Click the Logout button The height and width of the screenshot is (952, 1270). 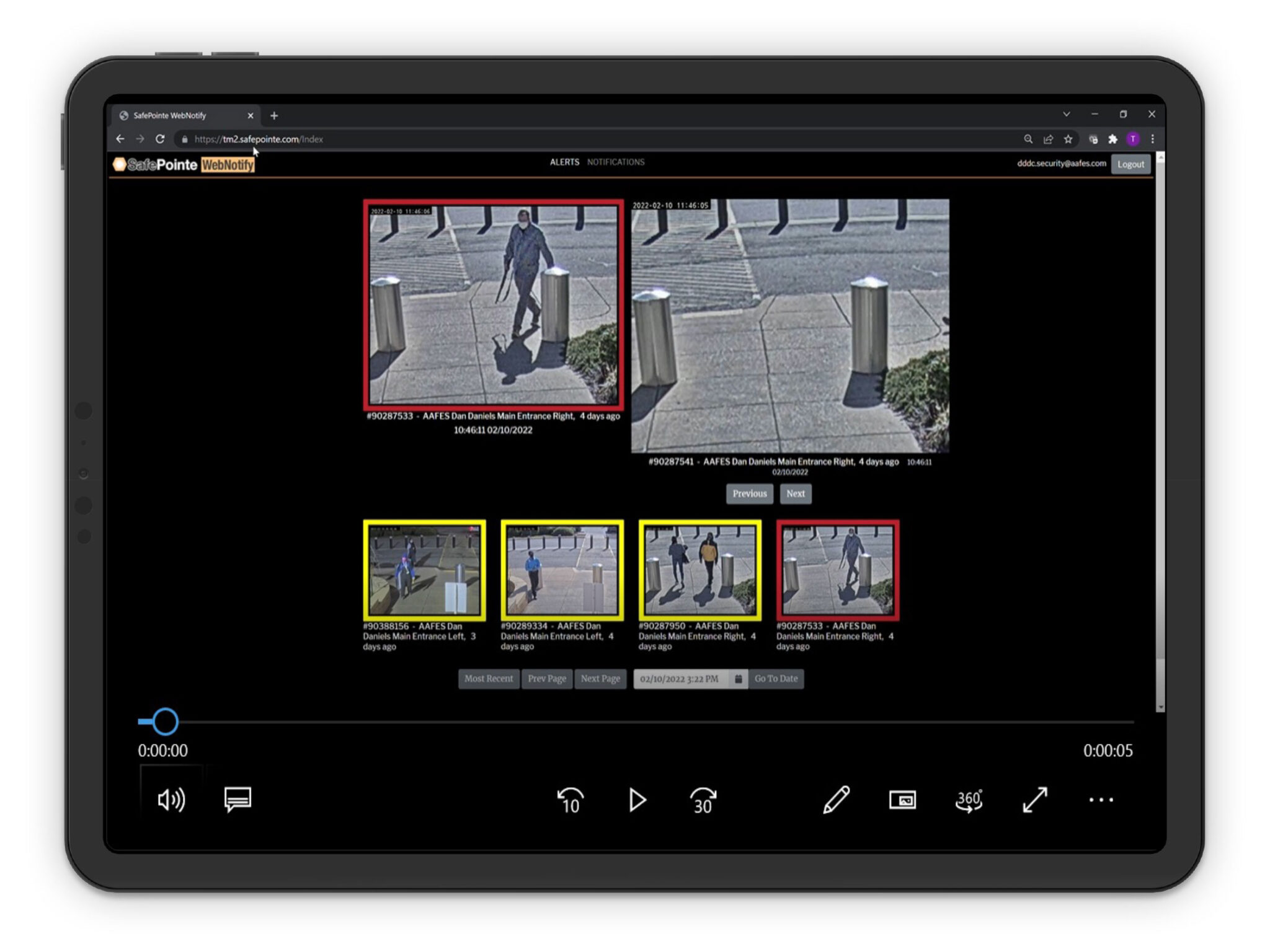point(1130,164)
